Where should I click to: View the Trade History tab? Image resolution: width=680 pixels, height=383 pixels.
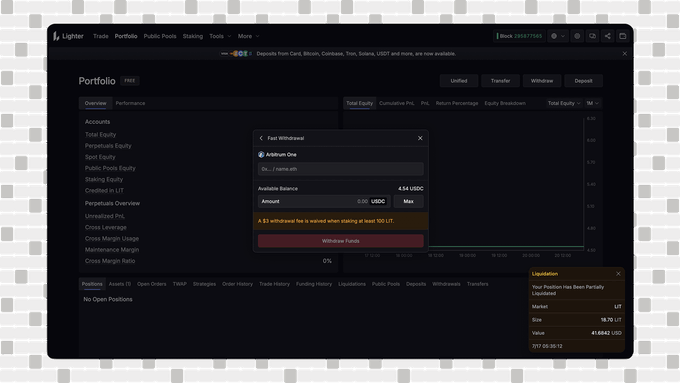(274, 284)
